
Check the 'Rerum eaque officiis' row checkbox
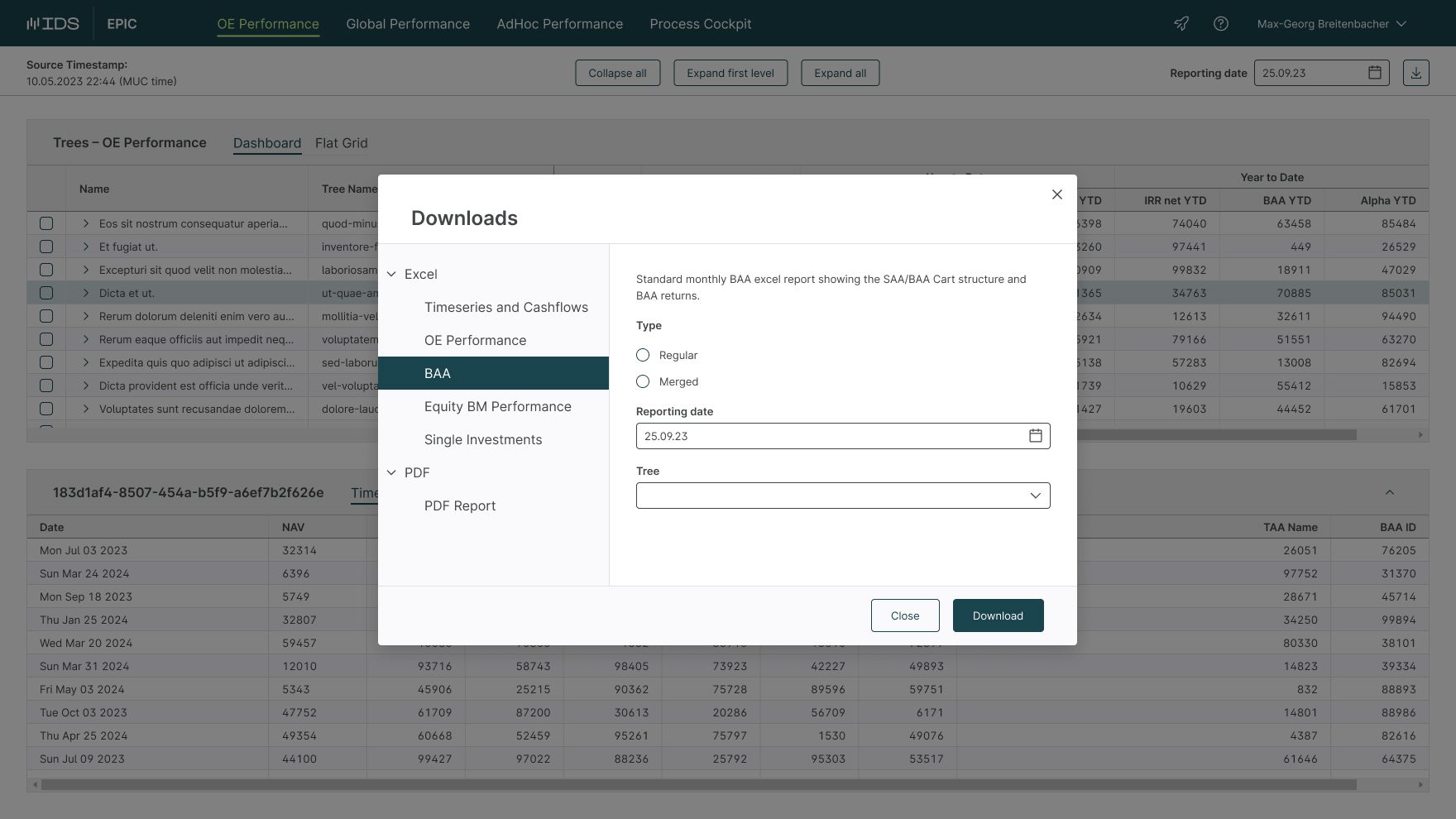[46, 339]
